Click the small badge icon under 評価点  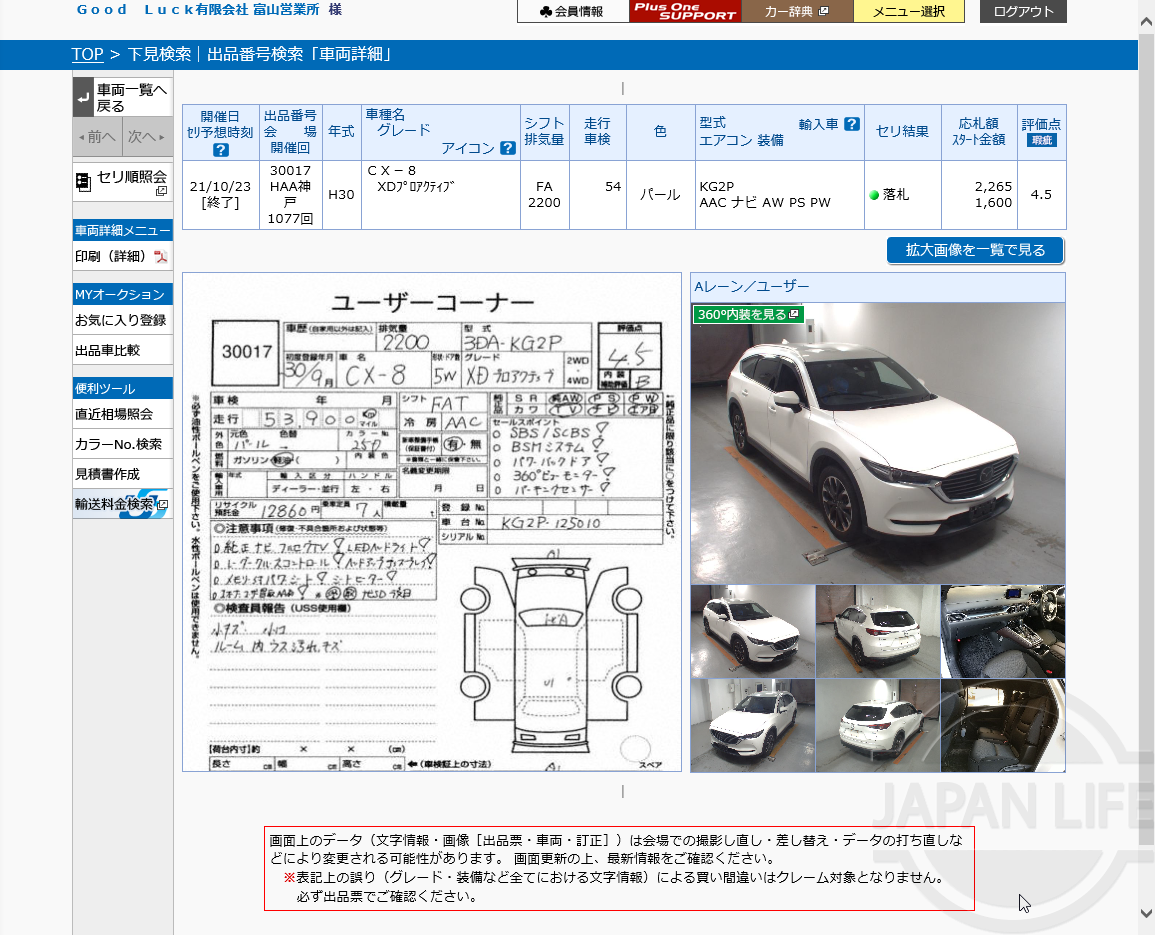pos(1044,140)
